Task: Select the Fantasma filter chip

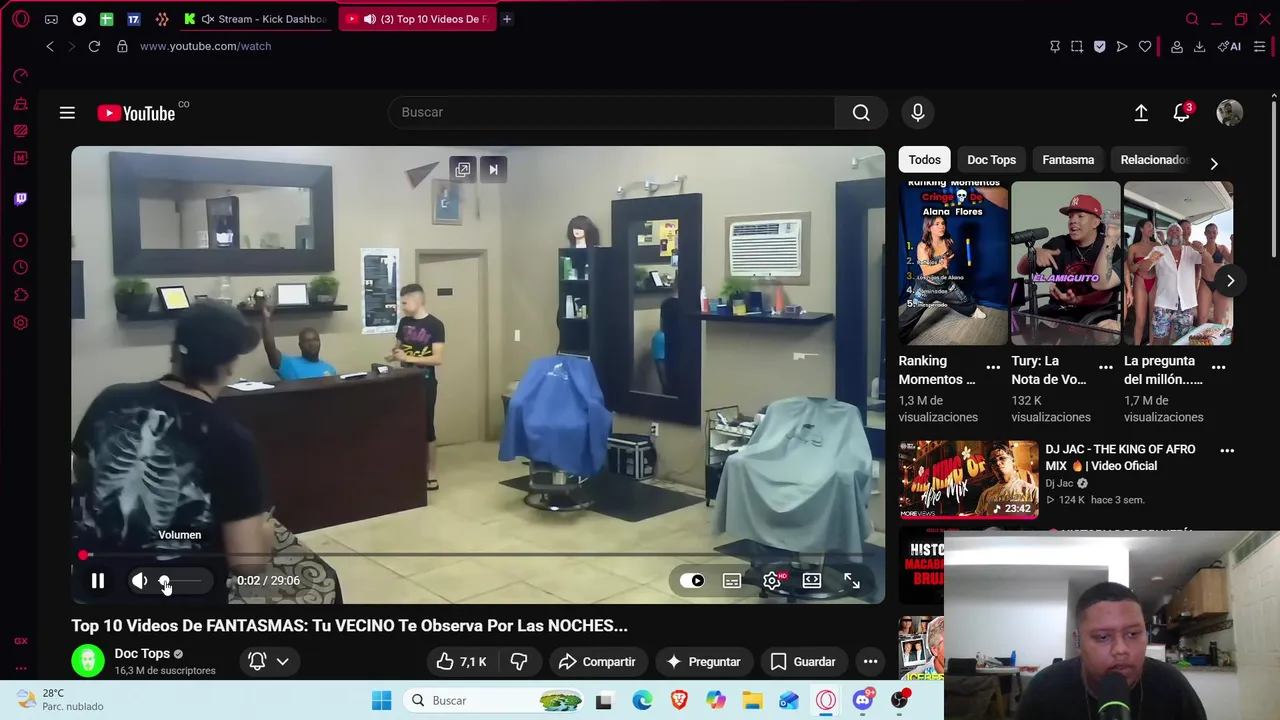Action: click(x=1068, y=160)
